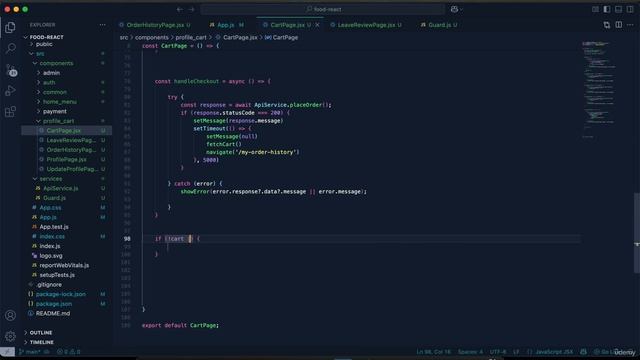Open the Run and Debug view
Image resolution: width=640 pixels, height=360 pixels.
point(10,91)
